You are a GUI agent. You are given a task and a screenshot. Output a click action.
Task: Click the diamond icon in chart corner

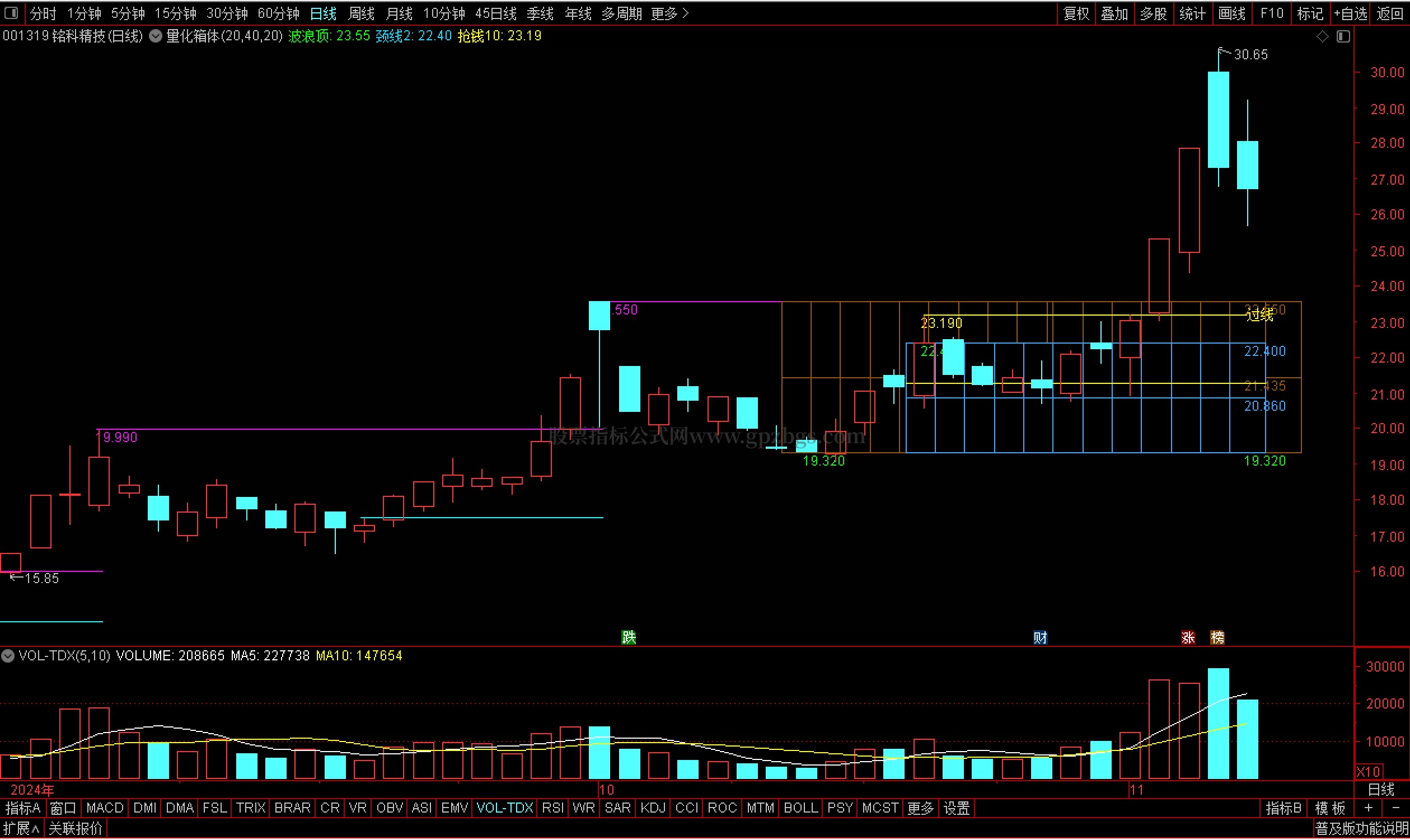(x=1322, y=37)
